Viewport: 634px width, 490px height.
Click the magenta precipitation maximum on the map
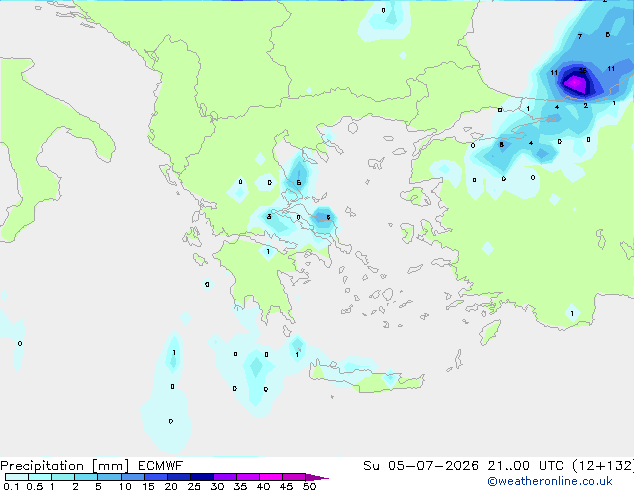pos(575,84)
